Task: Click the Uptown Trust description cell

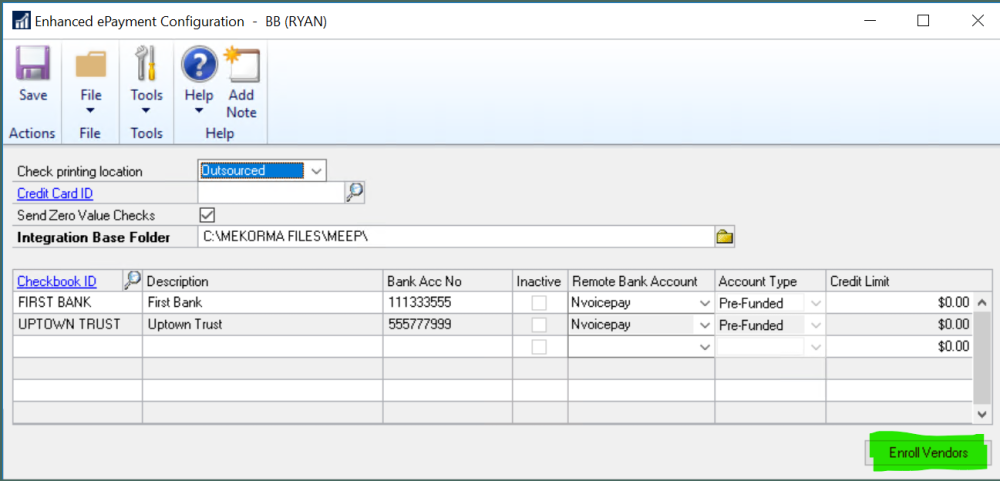Action: (x=263, y=325)
